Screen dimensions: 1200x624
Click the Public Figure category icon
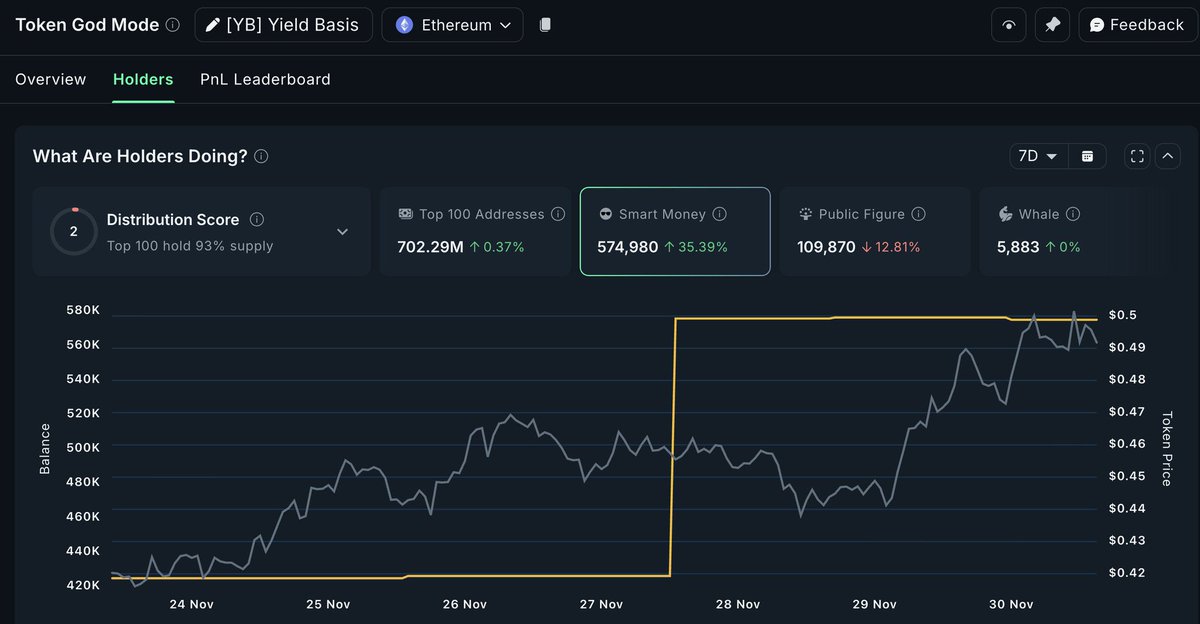click(x=805, y=214)
